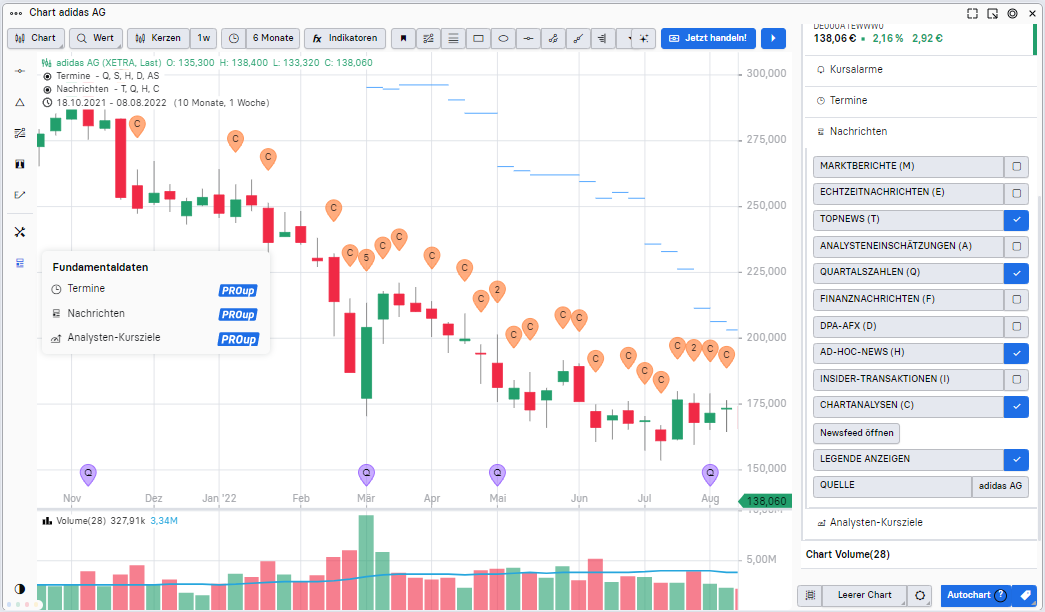Select the horizontal line icon in left sidebar
Image resolution: width=1045 pixels, height=612 pixels.
click(20, 71)
